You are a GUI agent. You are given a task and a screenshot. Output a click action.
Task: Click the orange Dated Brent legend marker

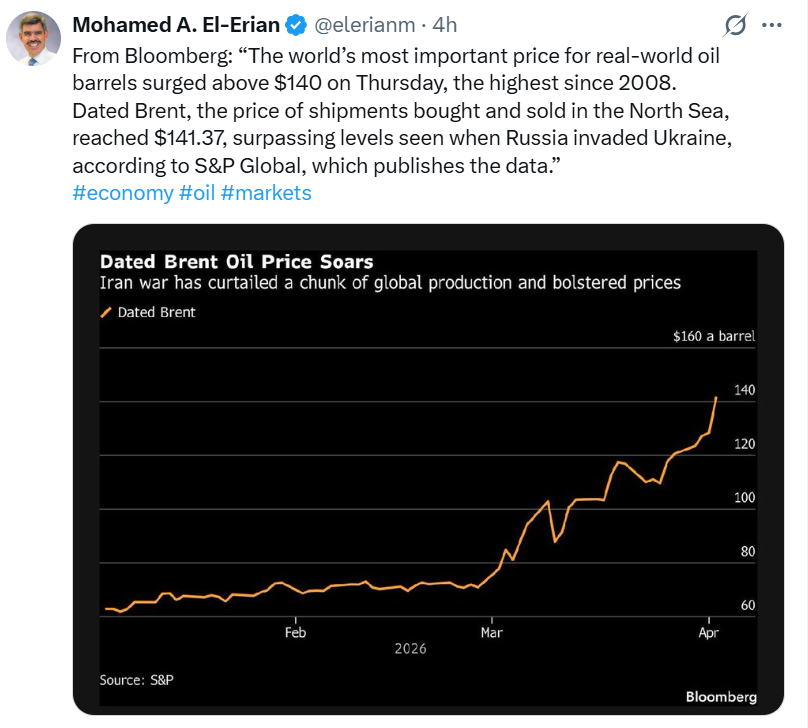tap(106, 312)
